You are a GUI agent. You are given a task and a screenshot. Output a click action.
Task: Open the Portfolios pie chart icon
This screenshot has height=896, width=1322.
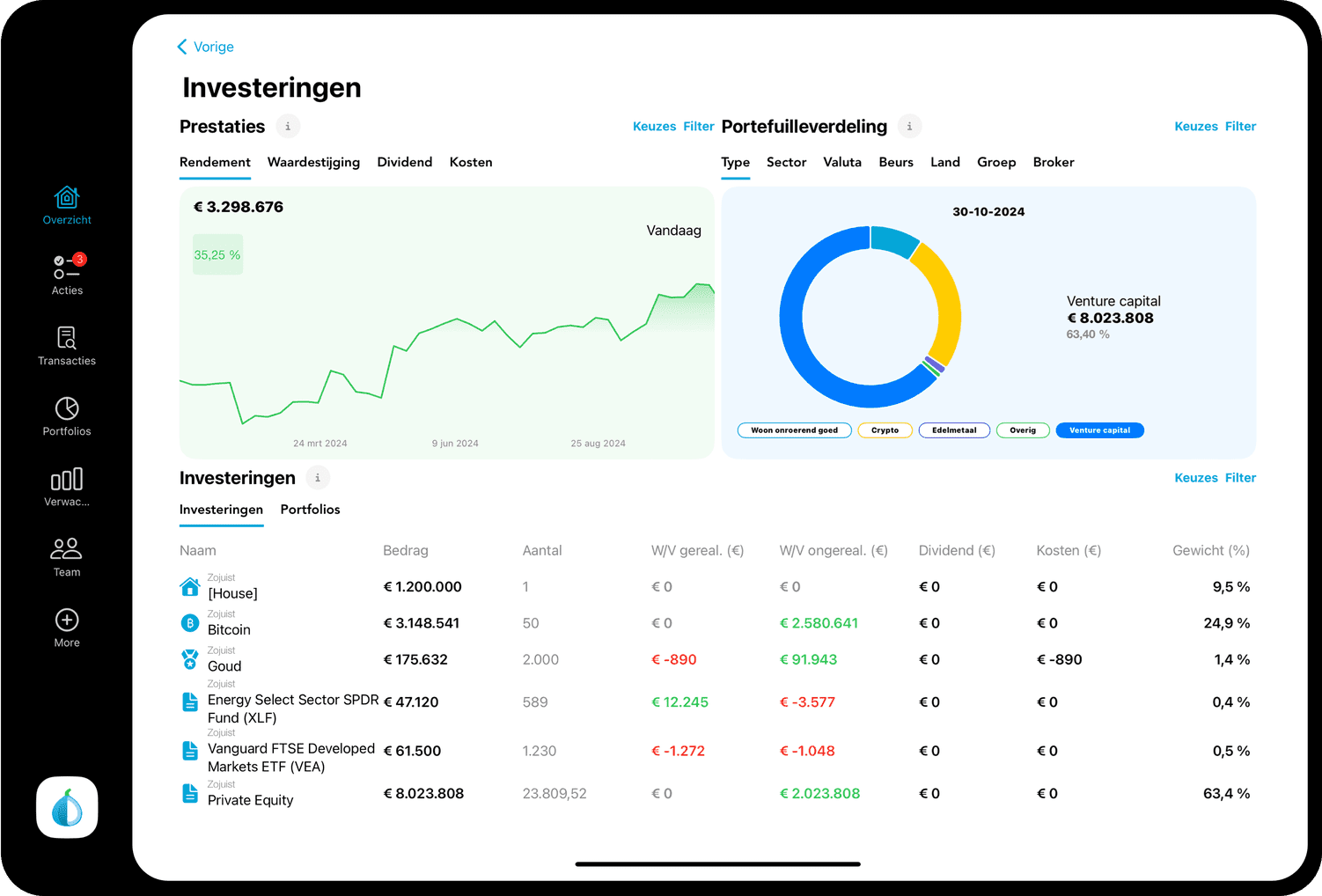pyautogui.click(x=67, y=415)
